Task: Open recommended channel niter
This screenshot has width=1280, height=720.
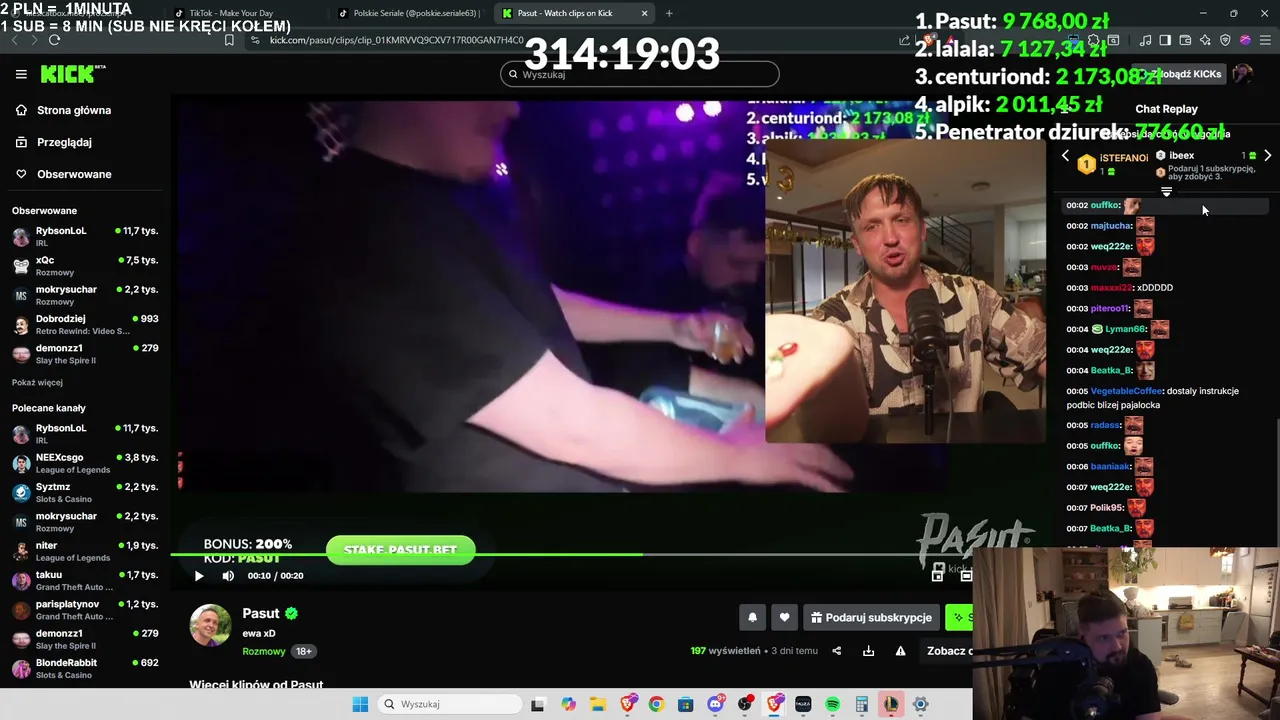Action: tap(85, 550)
